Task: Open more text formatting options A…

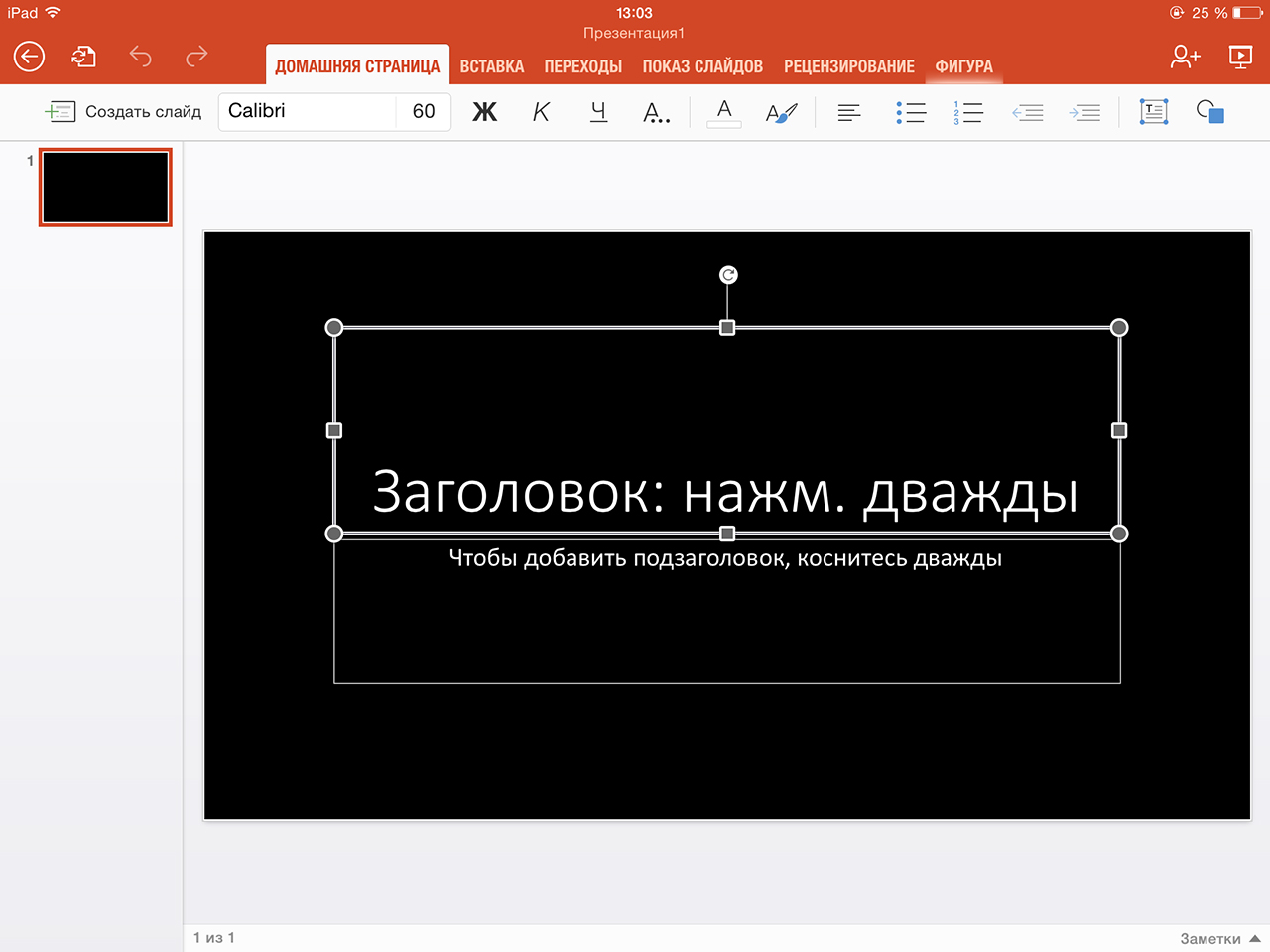Action: [656, 112]
